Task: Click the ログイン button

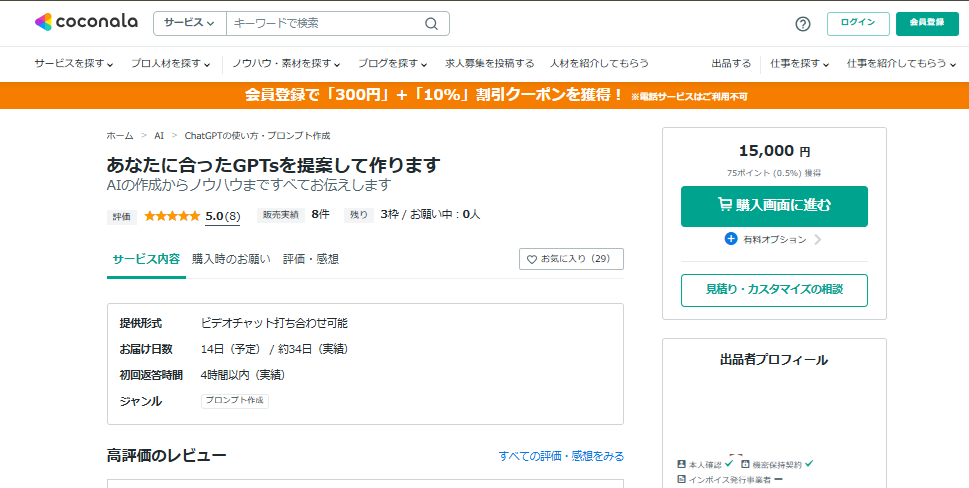Action: pyautogui.click(x=858, y=23)
